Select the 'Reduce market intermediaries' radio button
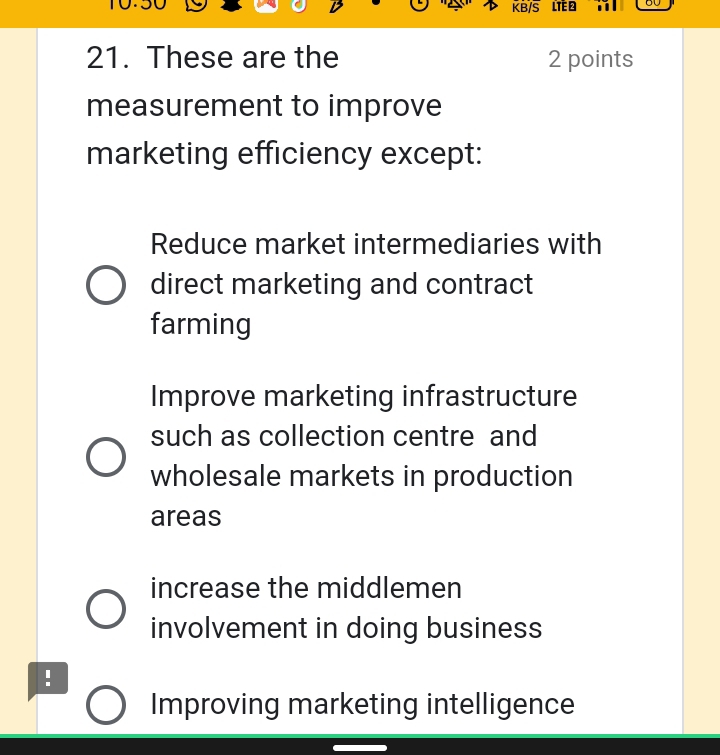720x755 pixels. coord(106,285)
